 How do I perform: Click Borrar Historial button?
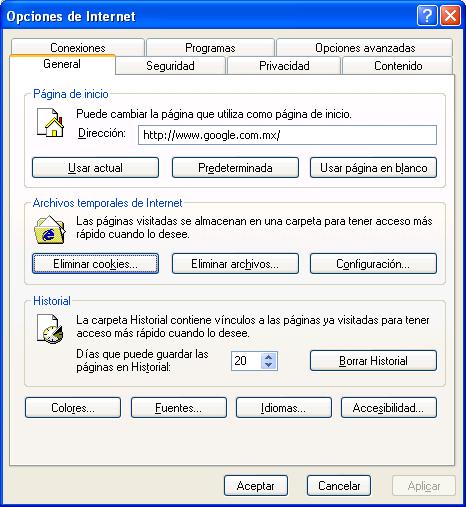click(x=373, y=360)
